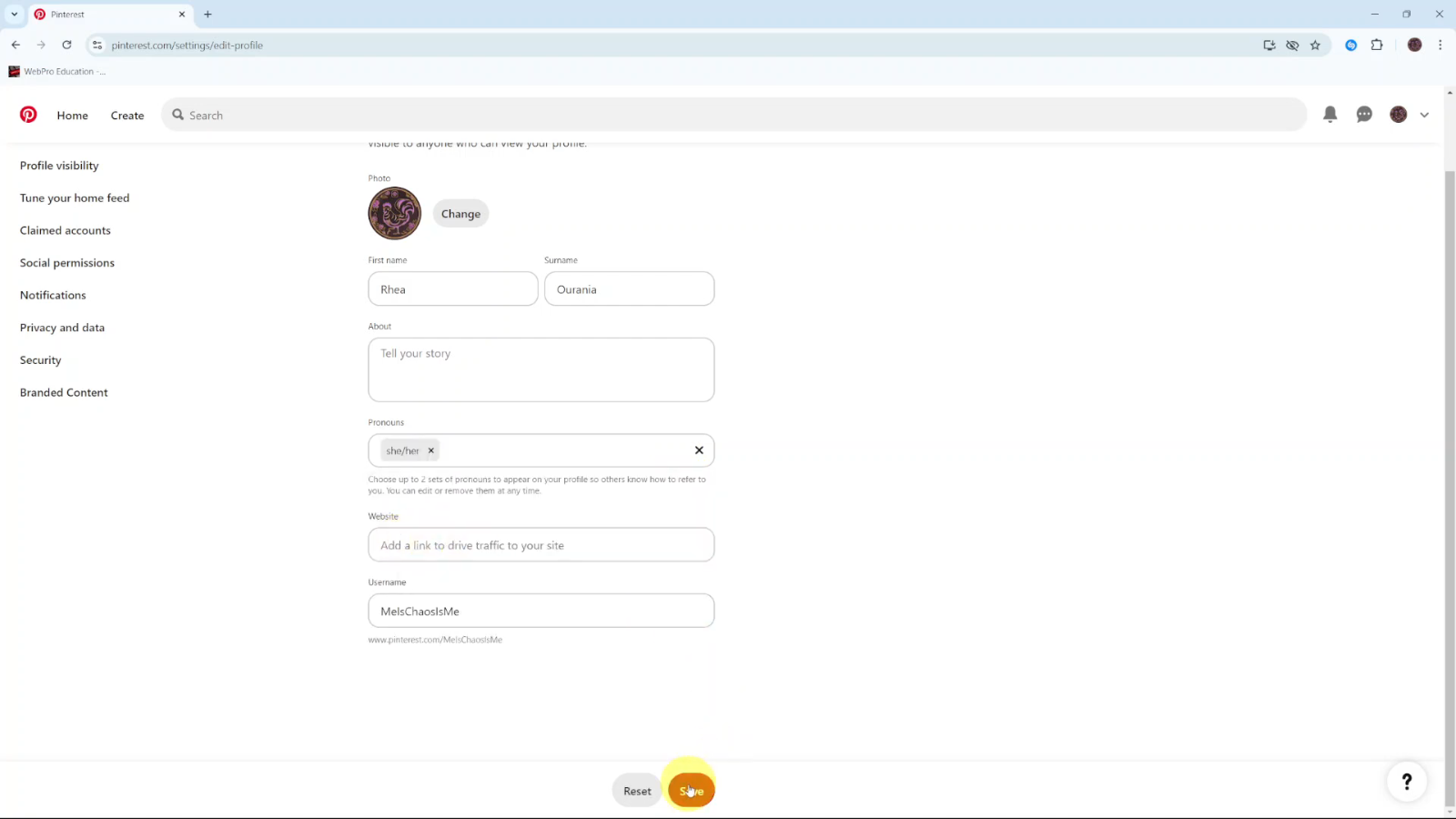Image resolution: width=1456 pixels, height=819 pixels.
Task: Bookmark this page with star icon
Action: 1315,45
